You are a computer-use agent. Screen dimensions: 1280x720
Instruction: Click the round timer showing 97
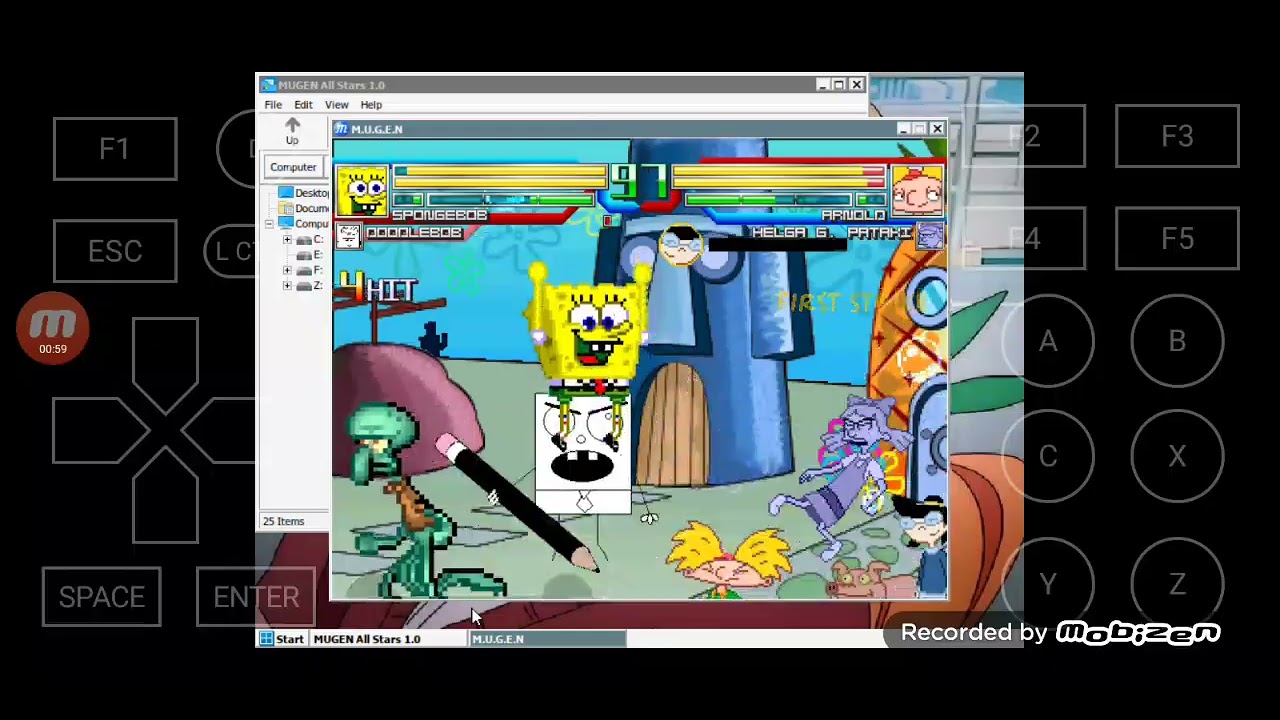639,183
